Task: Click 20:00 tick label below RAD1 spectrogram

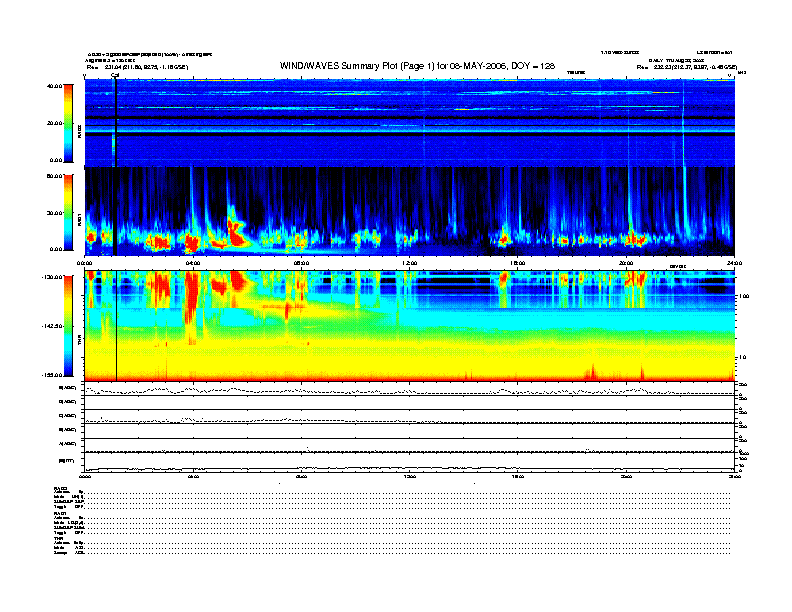Action: point(626,263)
